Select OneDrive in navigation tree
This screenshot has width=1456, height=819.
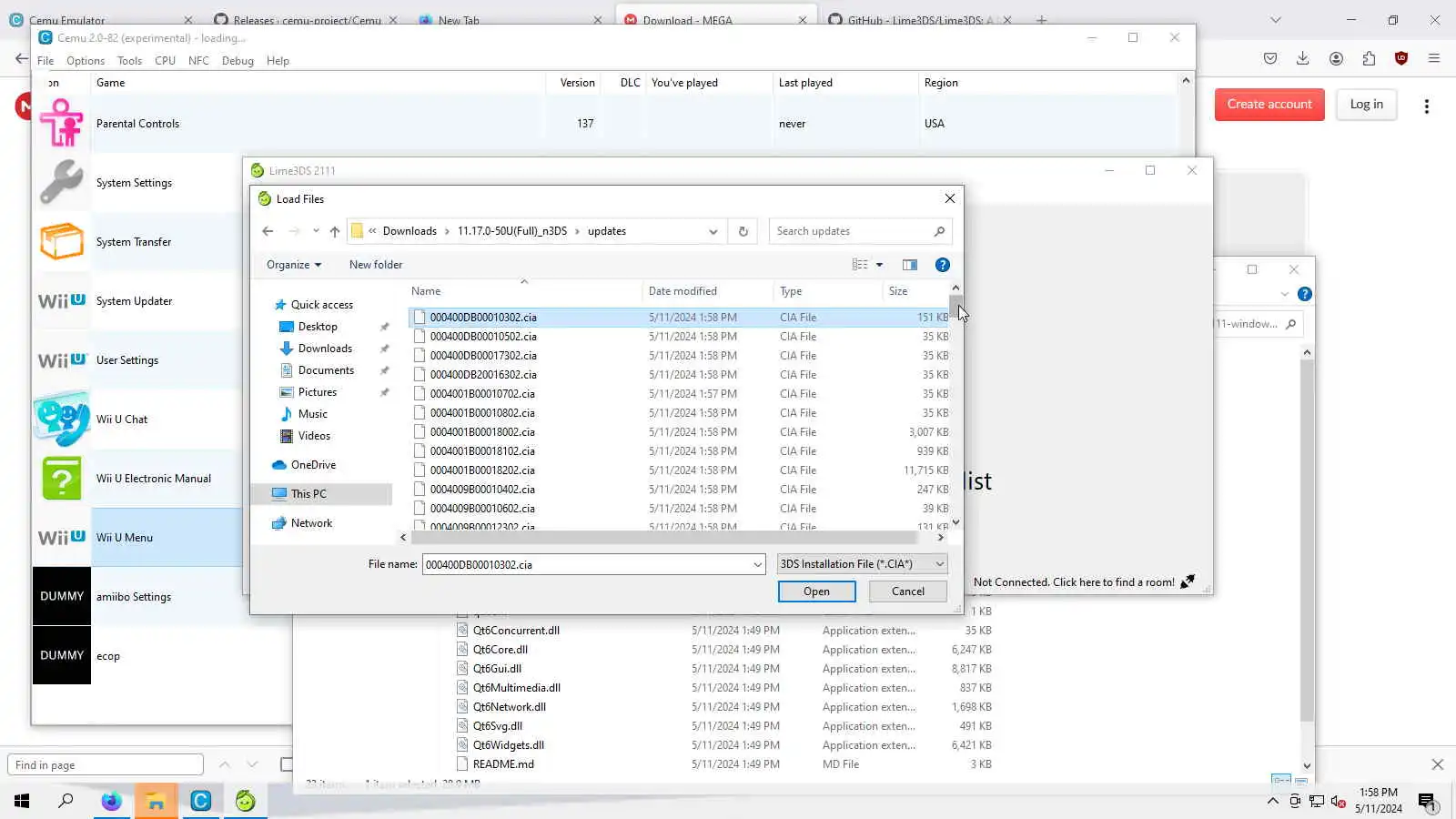pos(313,465)
